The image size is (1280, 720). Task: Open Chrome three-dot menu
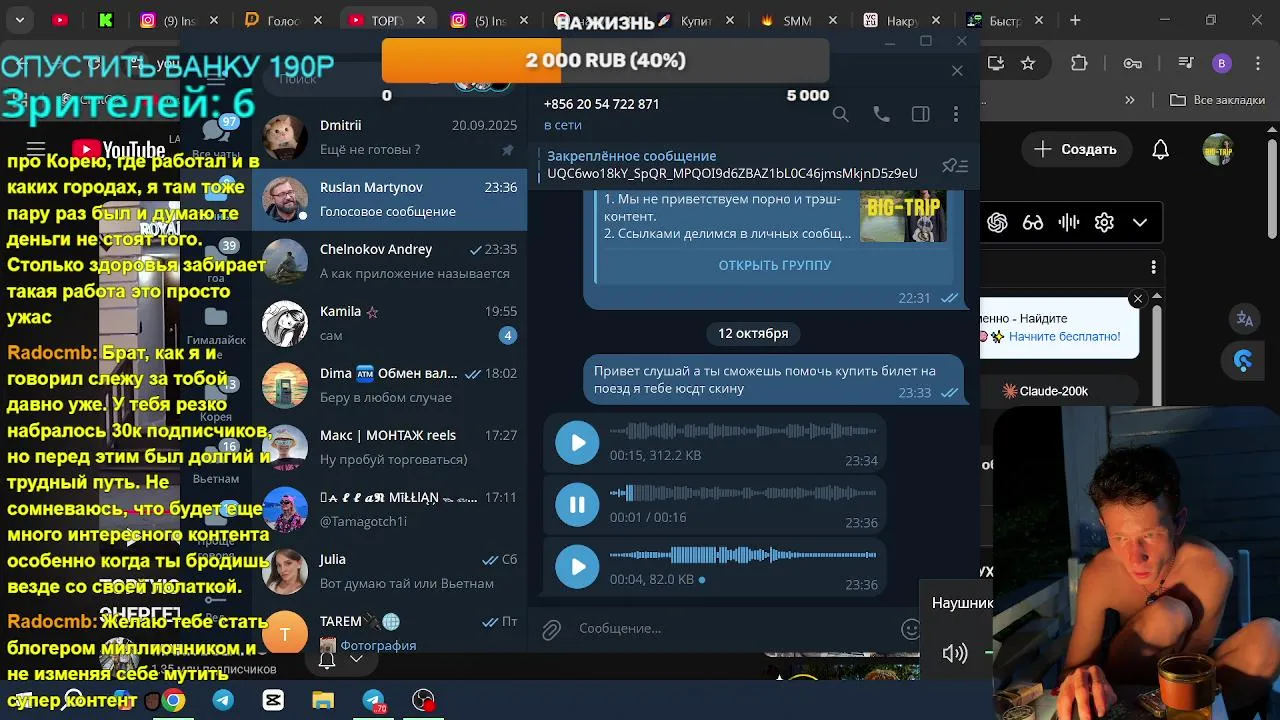click(1258, 63)
